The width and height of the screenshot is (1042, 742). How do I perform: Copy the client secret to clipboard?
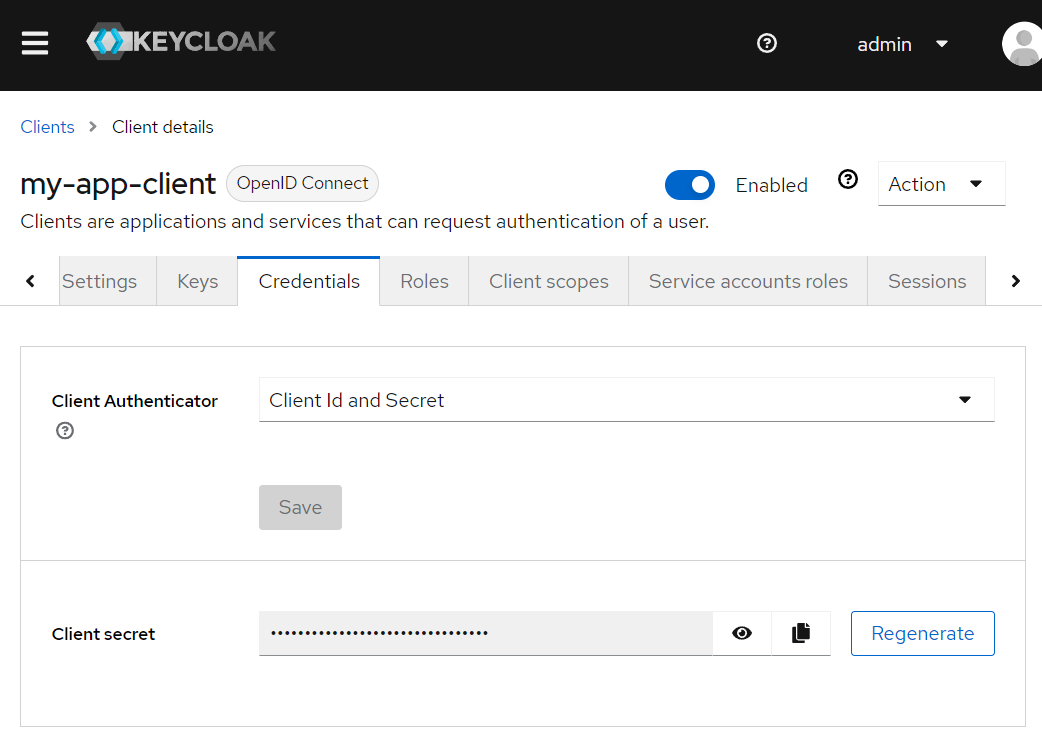pos(800,633)
